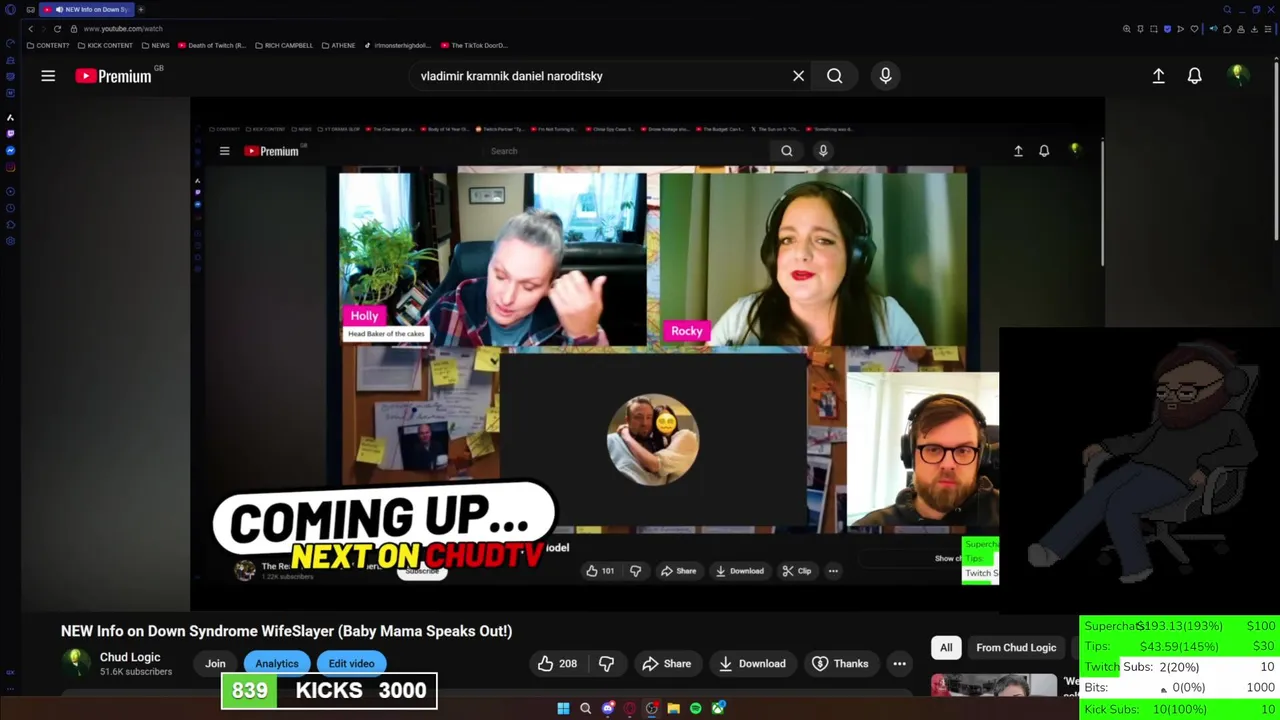This screenshot has height=720, width=1280.
Task: Open the notifications bell
Action: click(x=1194, y=76)
